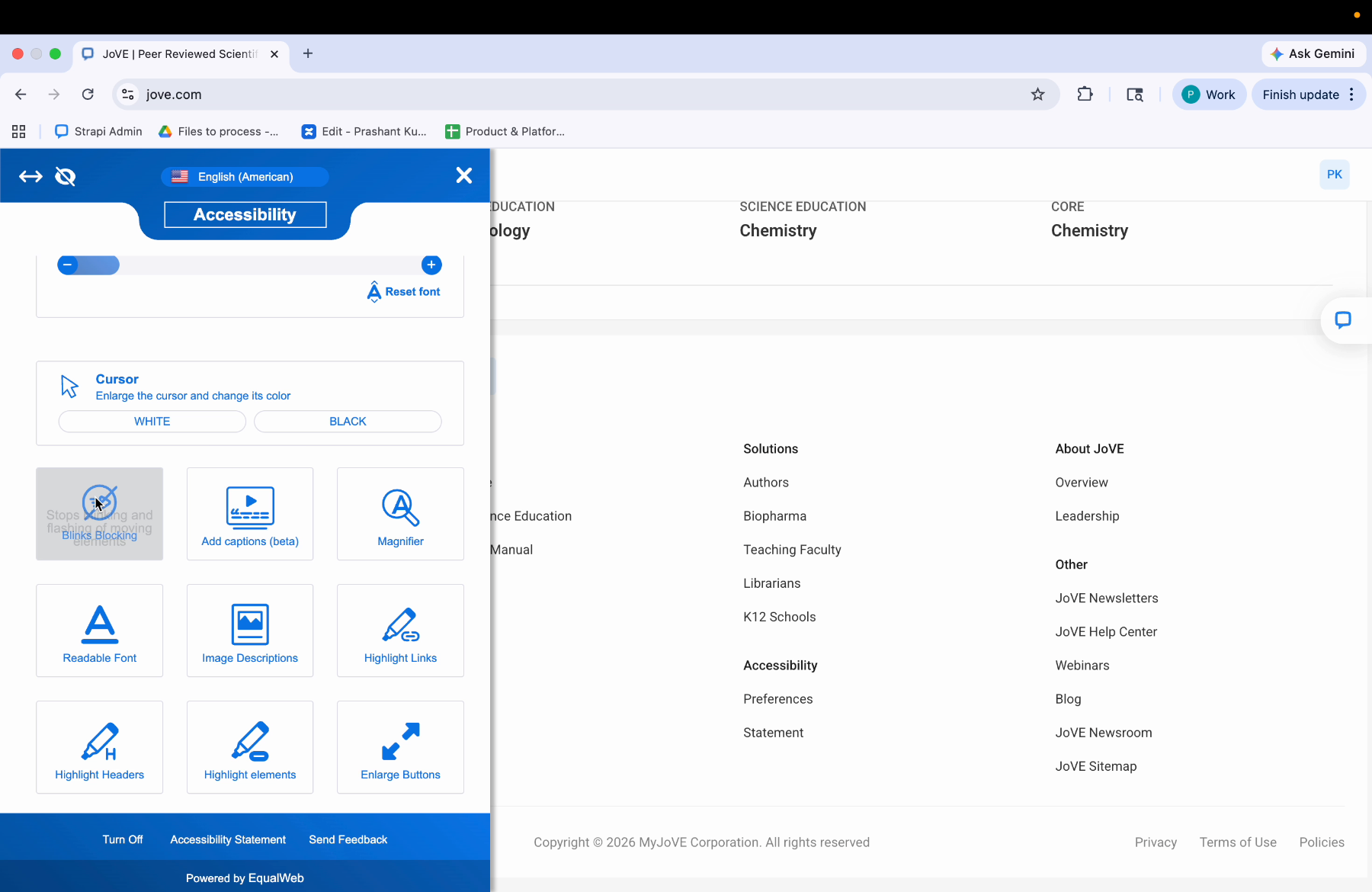Open the chat widget icon
Image resolution: width=1372 pixels, height=892 pixels.
tap(1343, 320)
